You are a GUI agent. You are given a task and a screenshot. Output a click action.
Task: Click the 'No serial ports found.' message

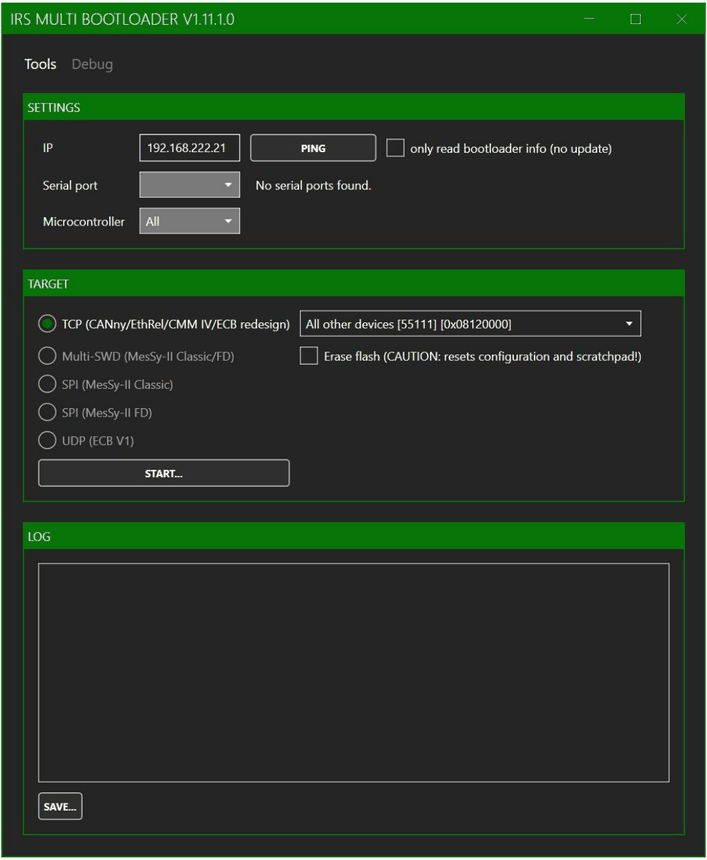tap(313, 185)
